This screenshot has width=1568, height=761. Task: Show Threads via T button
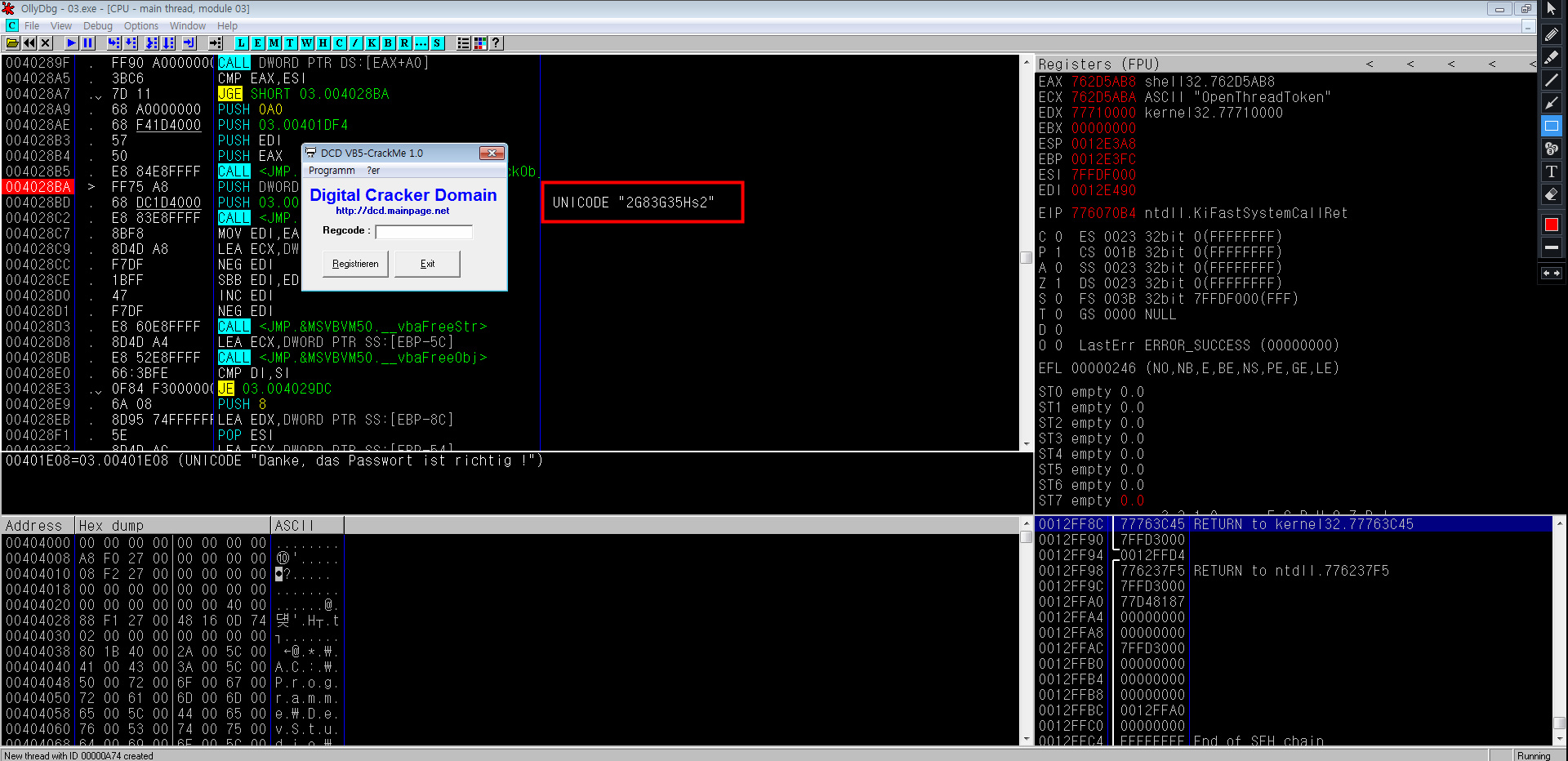(x=291, y=43)
